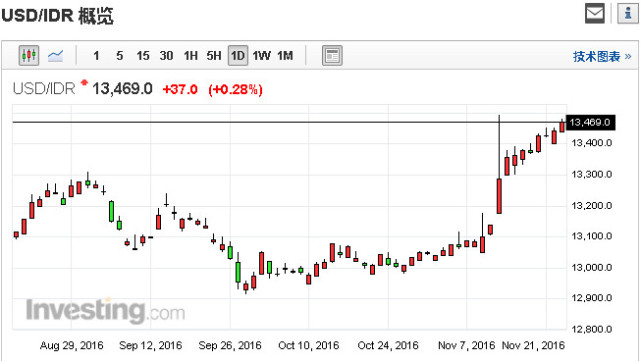The width and height of the screenshot is (641, 361).
Task: Switch to line chart view
Action: (55, 55)
